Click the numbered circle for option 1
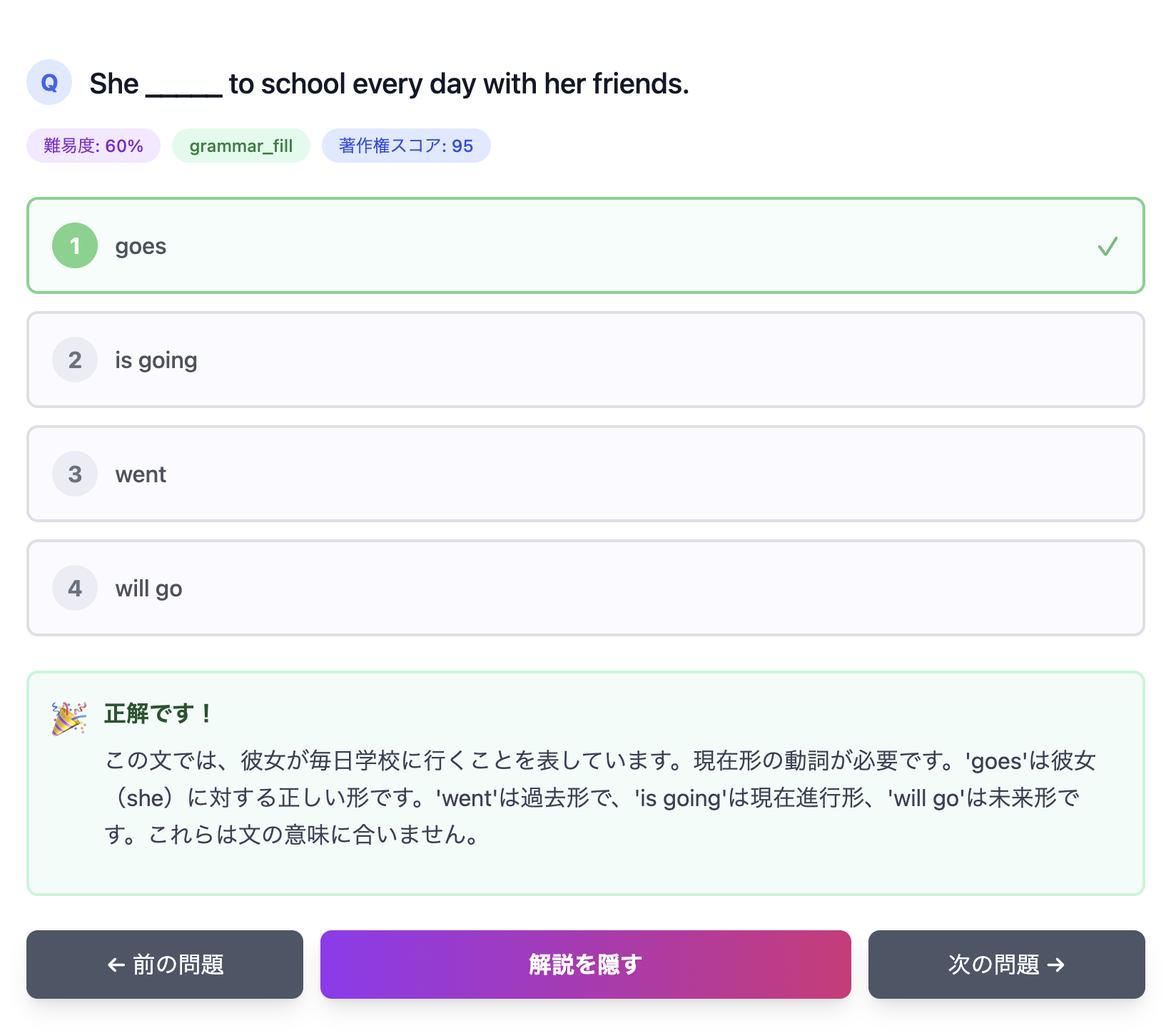 pos(74,245)
